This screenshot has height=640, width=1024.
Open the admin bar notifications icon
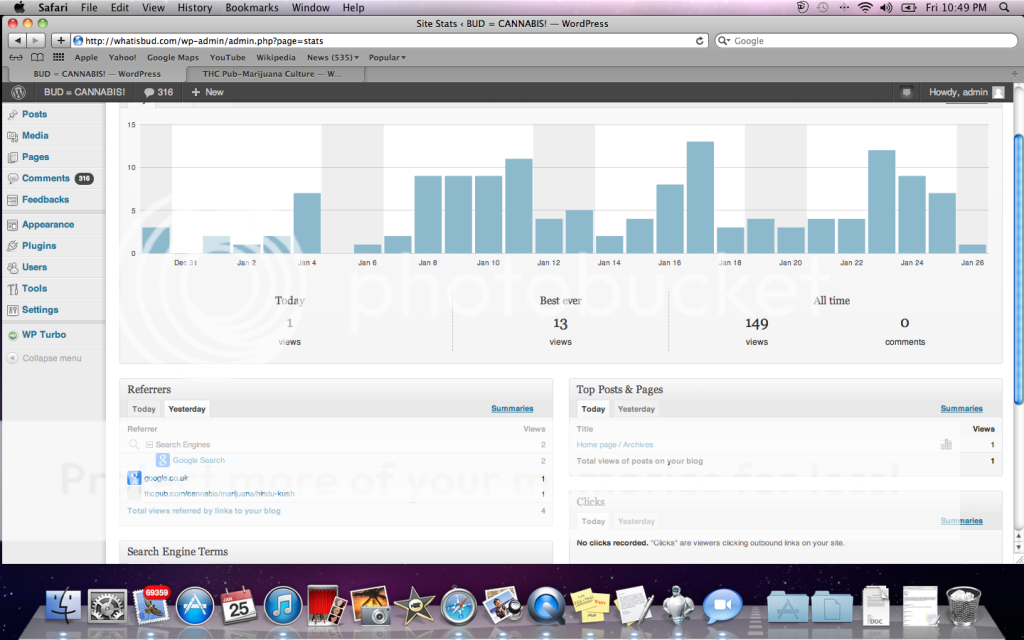point(906,92)
